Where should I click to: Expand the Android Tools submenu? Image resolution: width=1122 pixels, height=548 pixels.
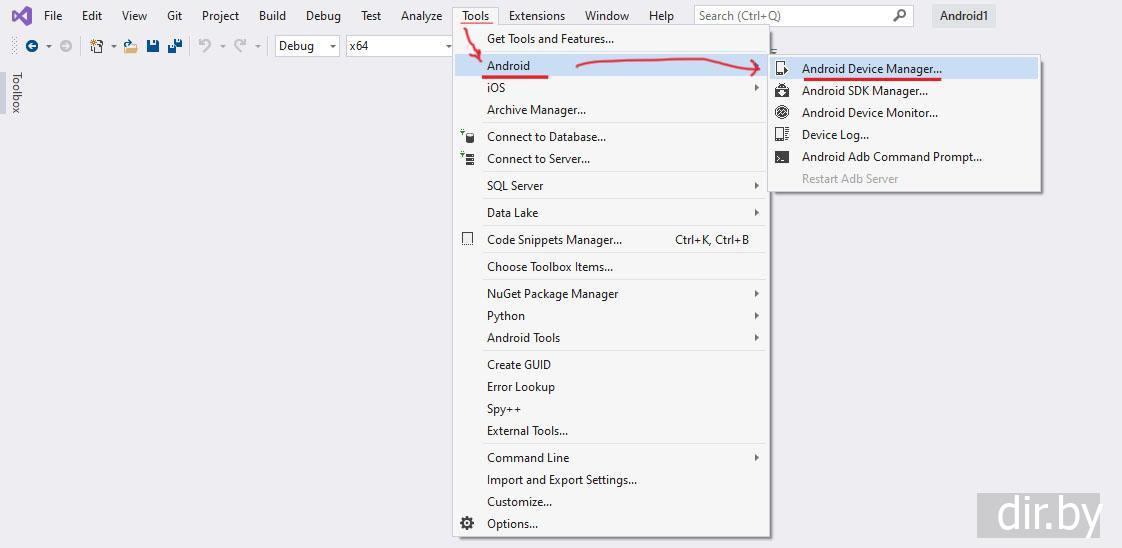click(611, 338)
